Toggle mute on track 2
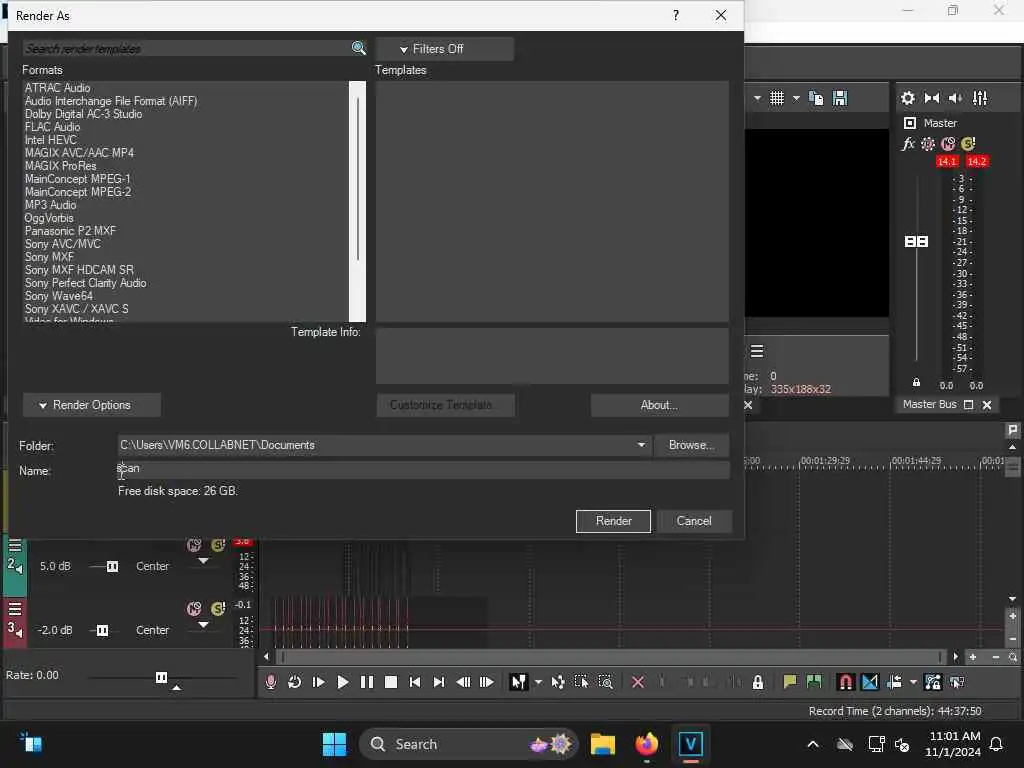1024x768 pixels. click(194, 545)
